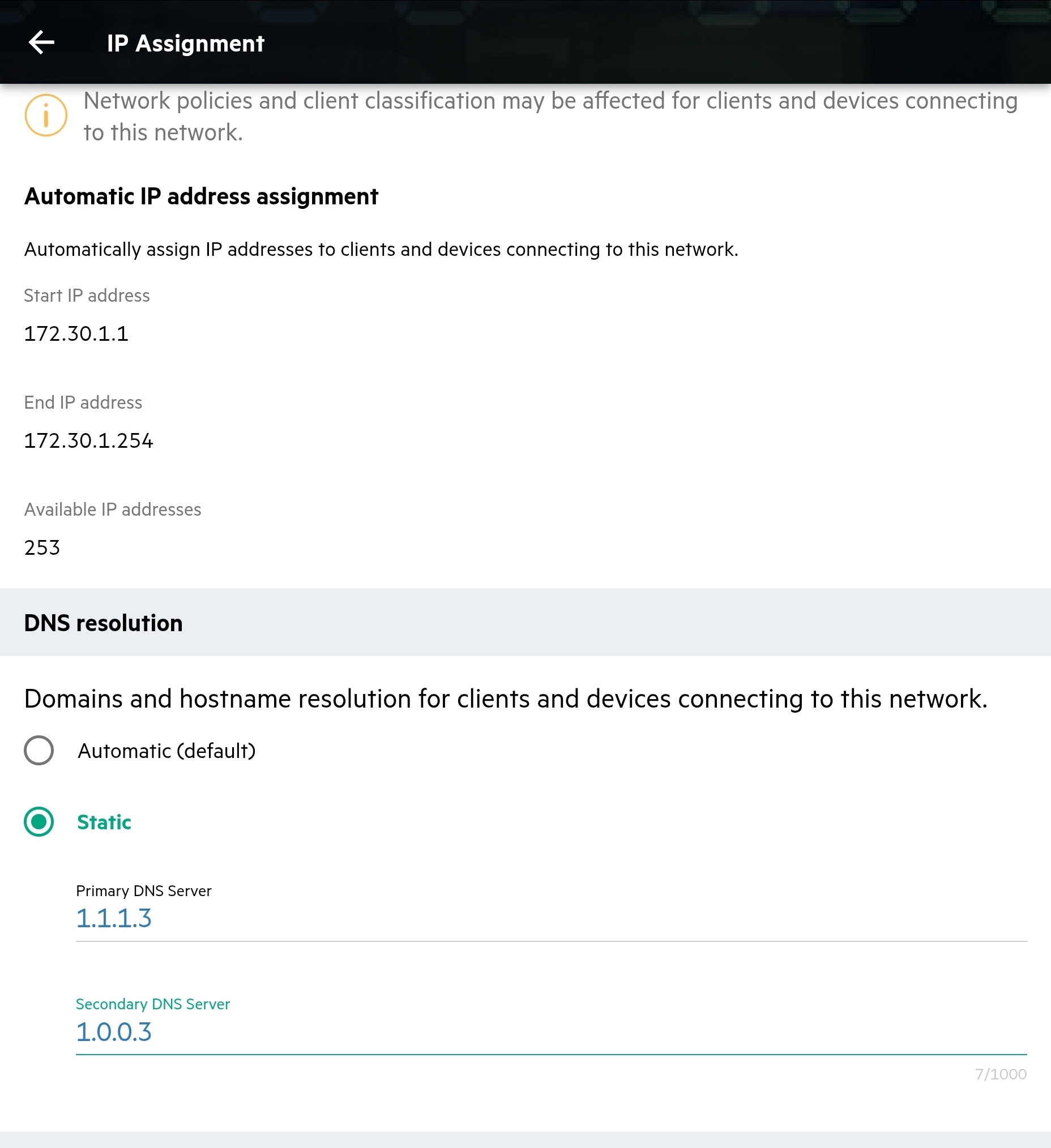
Task: Click the Automatic (default) label text
Action: tap(166, 751)
